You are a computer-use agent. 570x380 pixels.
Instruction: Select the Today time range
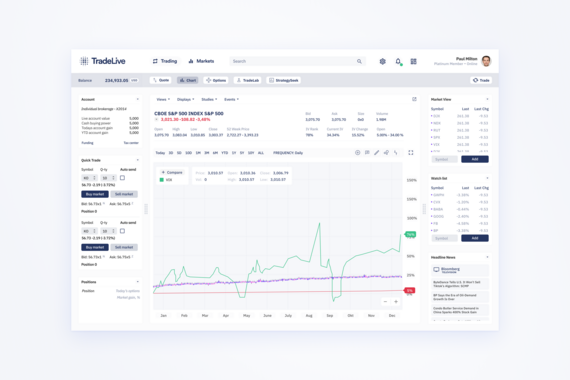pos(160,153)
